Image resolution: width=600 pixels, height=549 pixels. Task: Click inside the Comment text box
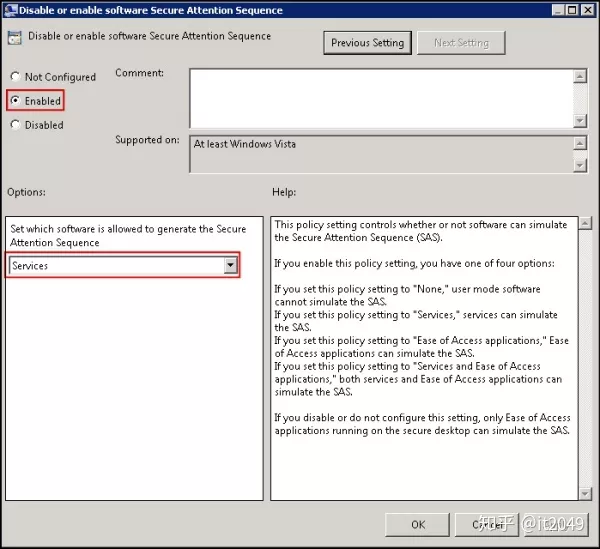click(380, 98)
